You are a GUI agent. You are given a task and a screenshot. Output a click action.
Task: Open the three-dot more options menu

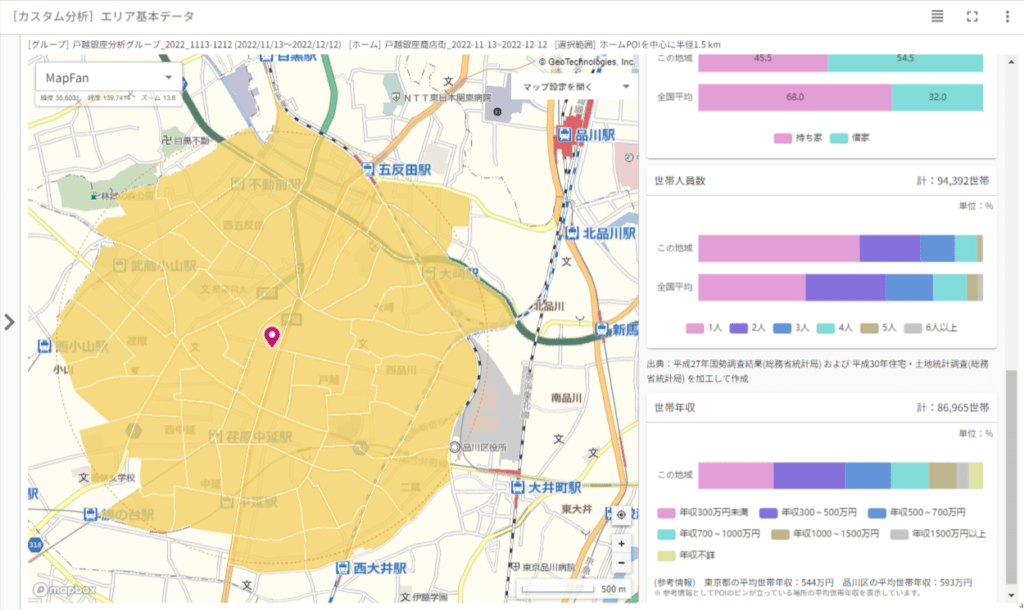tap(1006, 16)
